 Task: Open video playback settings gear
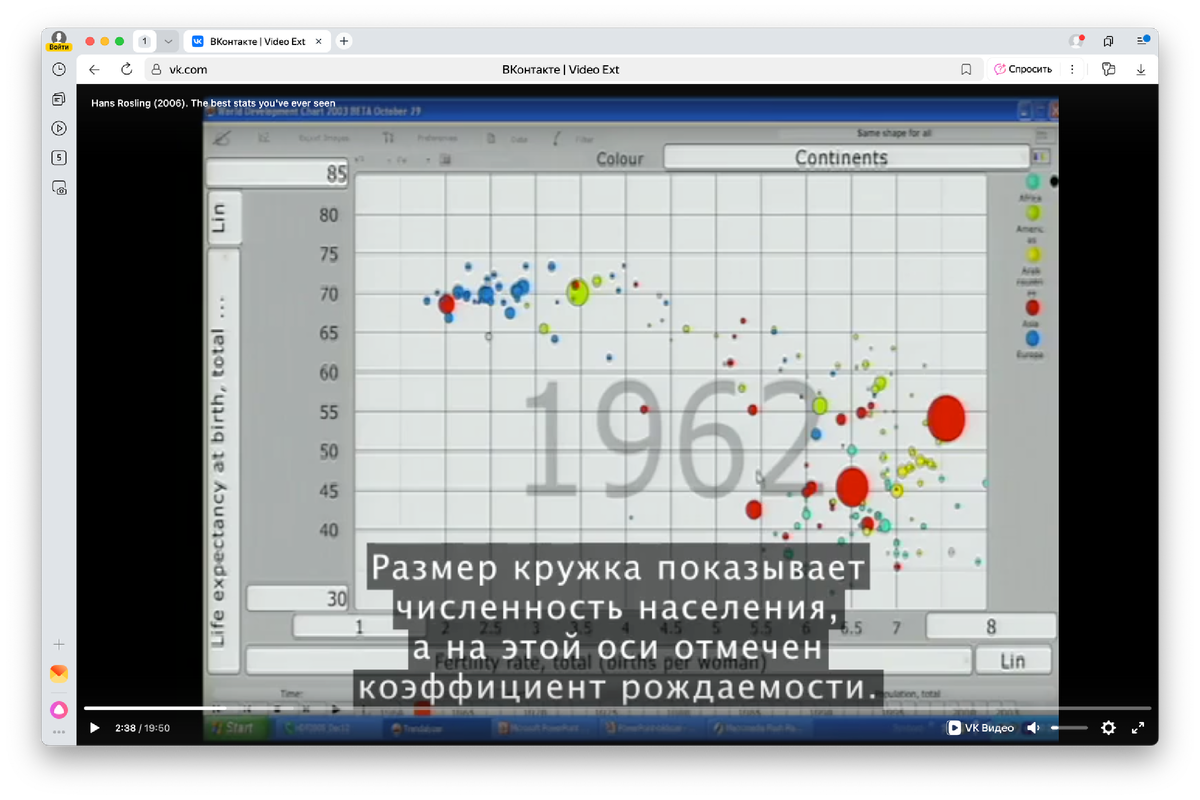1108,728
